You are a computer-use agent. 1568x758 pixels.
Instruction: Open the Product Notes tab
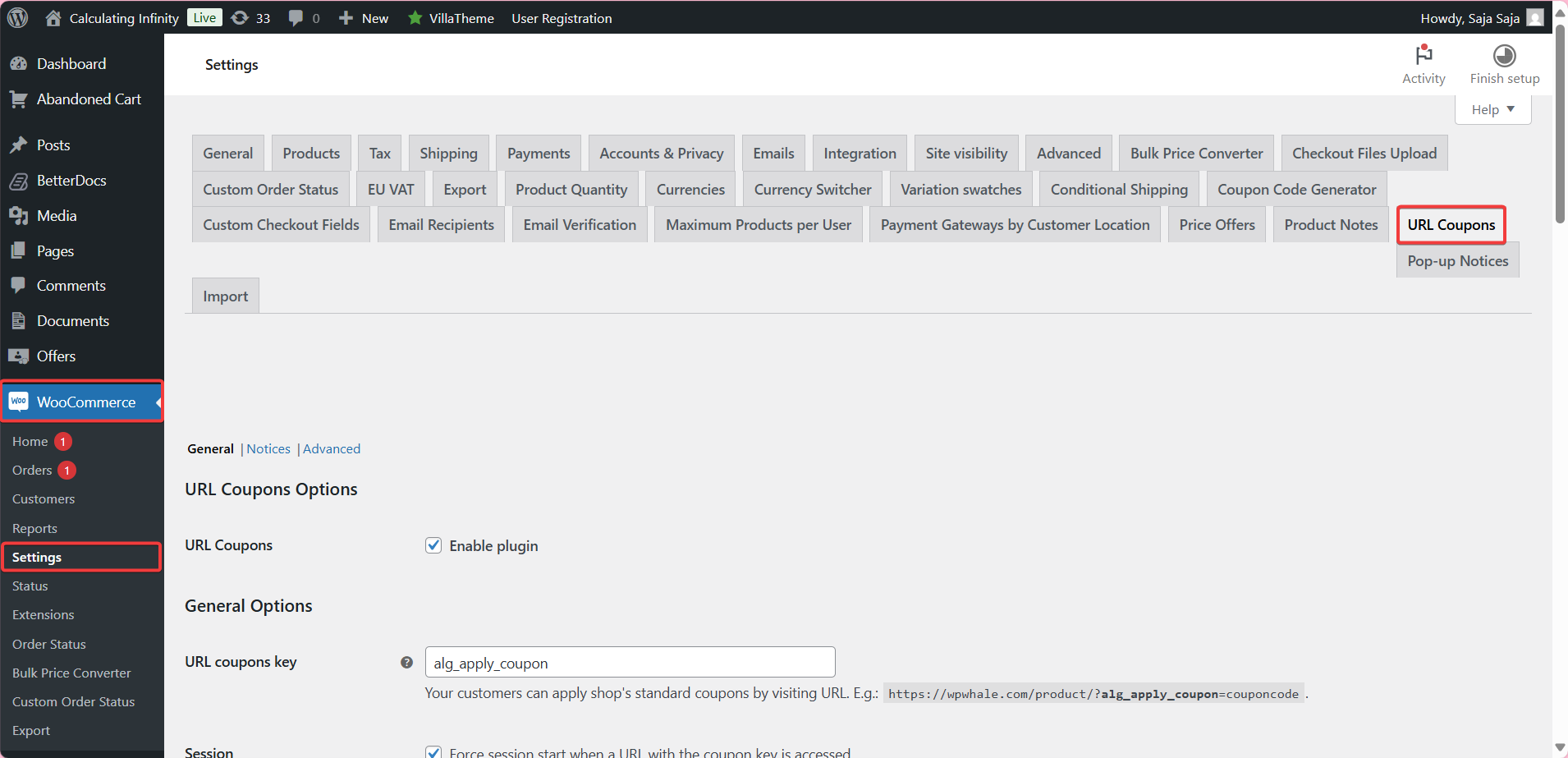click(x=1331, y=224)
